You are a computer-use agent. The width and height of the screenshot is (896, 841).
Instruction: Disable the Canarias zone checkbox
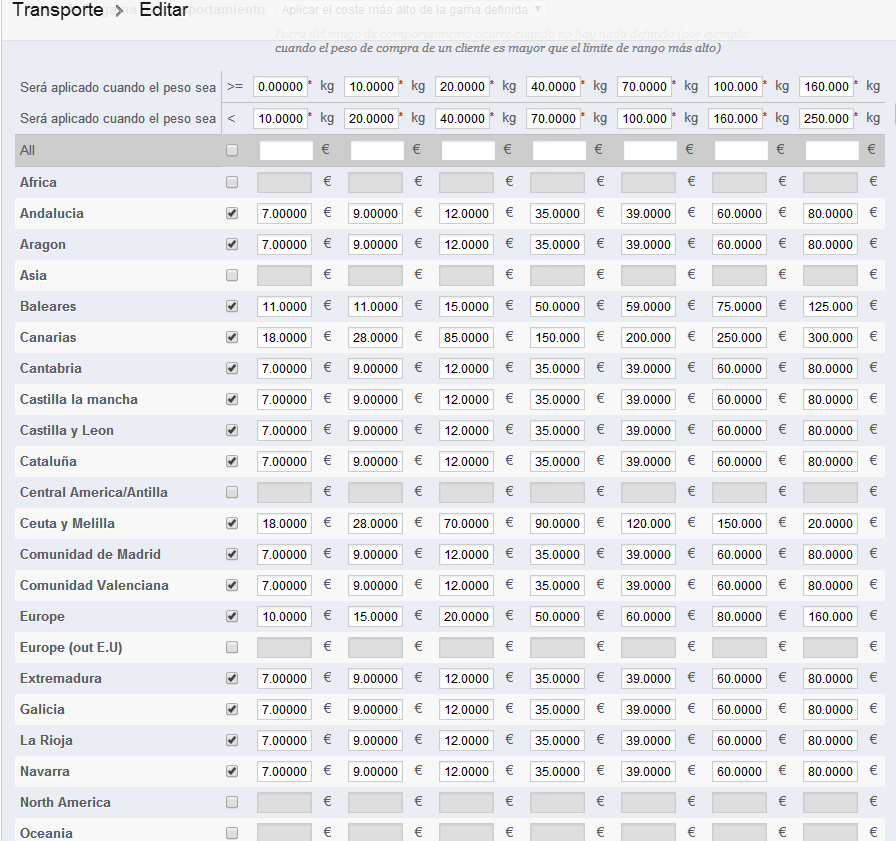(231, 337)
